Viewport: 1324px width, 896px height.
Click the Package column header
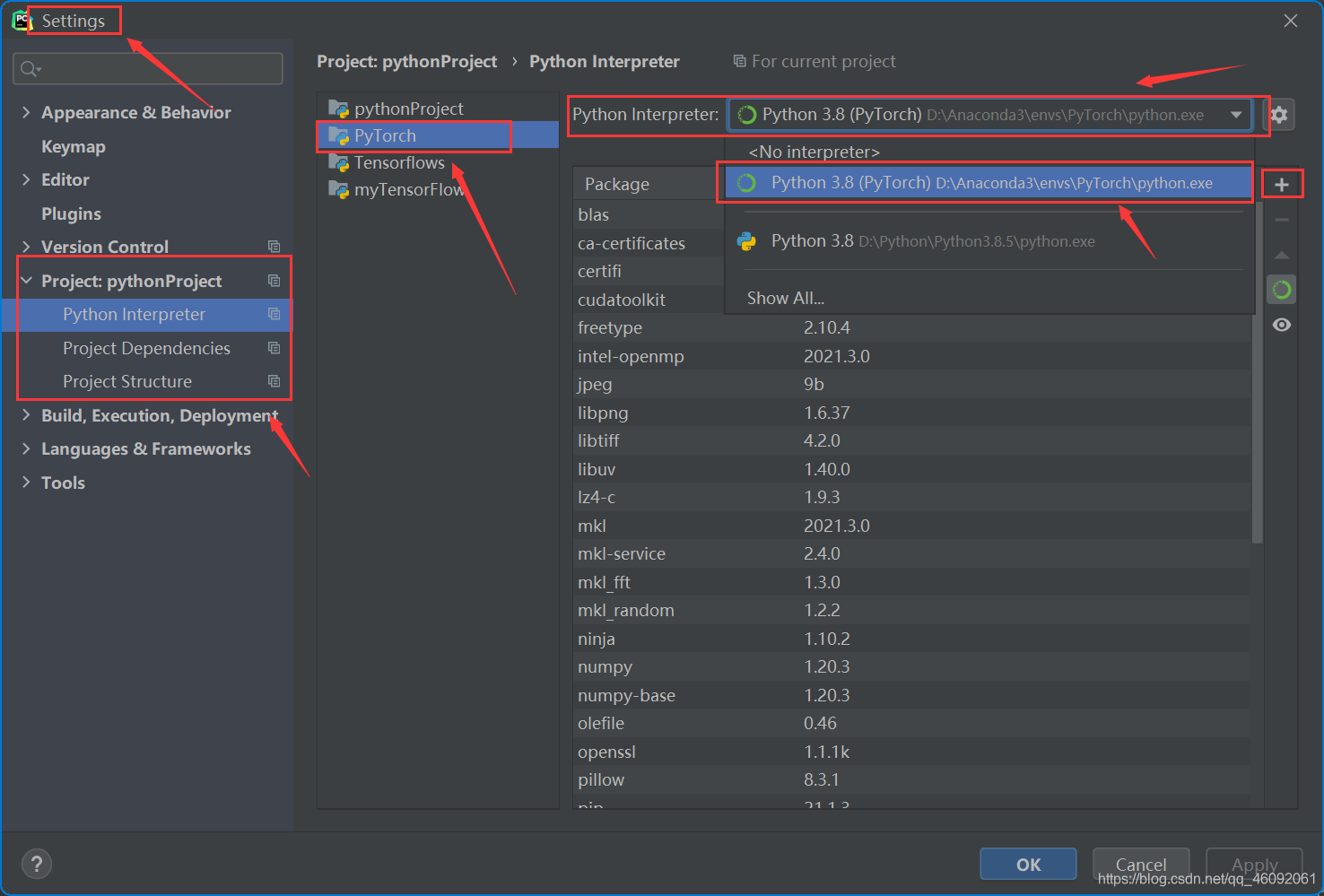pos(617,184)
